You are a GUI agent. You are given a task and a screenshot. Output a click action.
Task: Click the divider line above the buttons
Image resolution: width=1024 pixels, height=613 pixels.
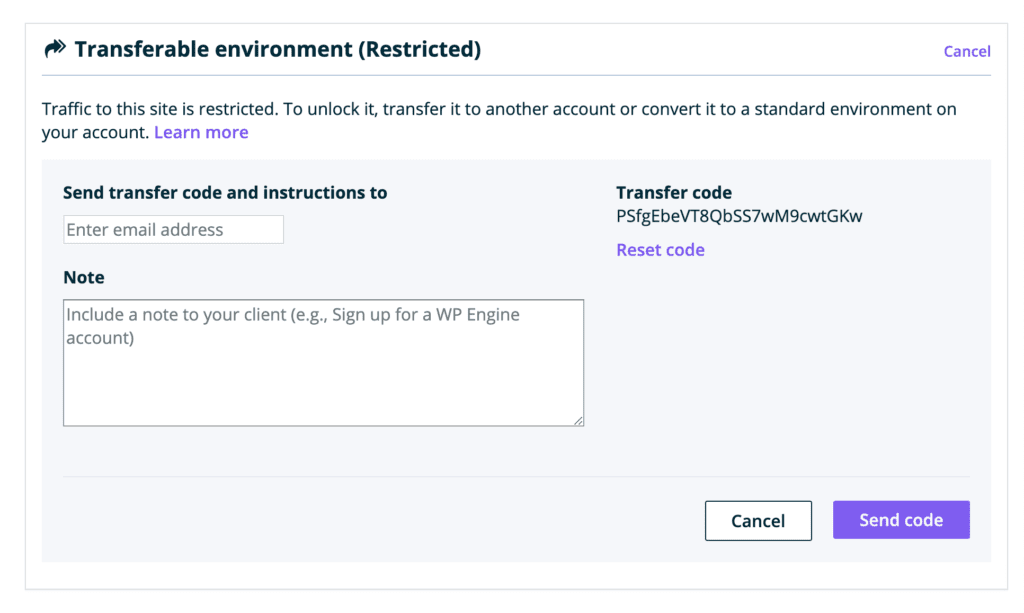(x=516, y=476)
